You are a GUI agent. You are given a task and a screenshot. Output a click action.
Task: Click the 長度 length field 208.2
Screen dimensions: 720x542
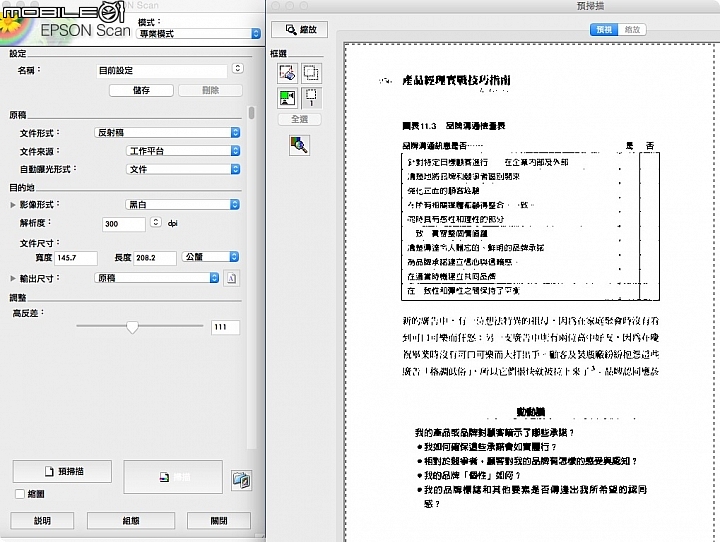point(155,258)
